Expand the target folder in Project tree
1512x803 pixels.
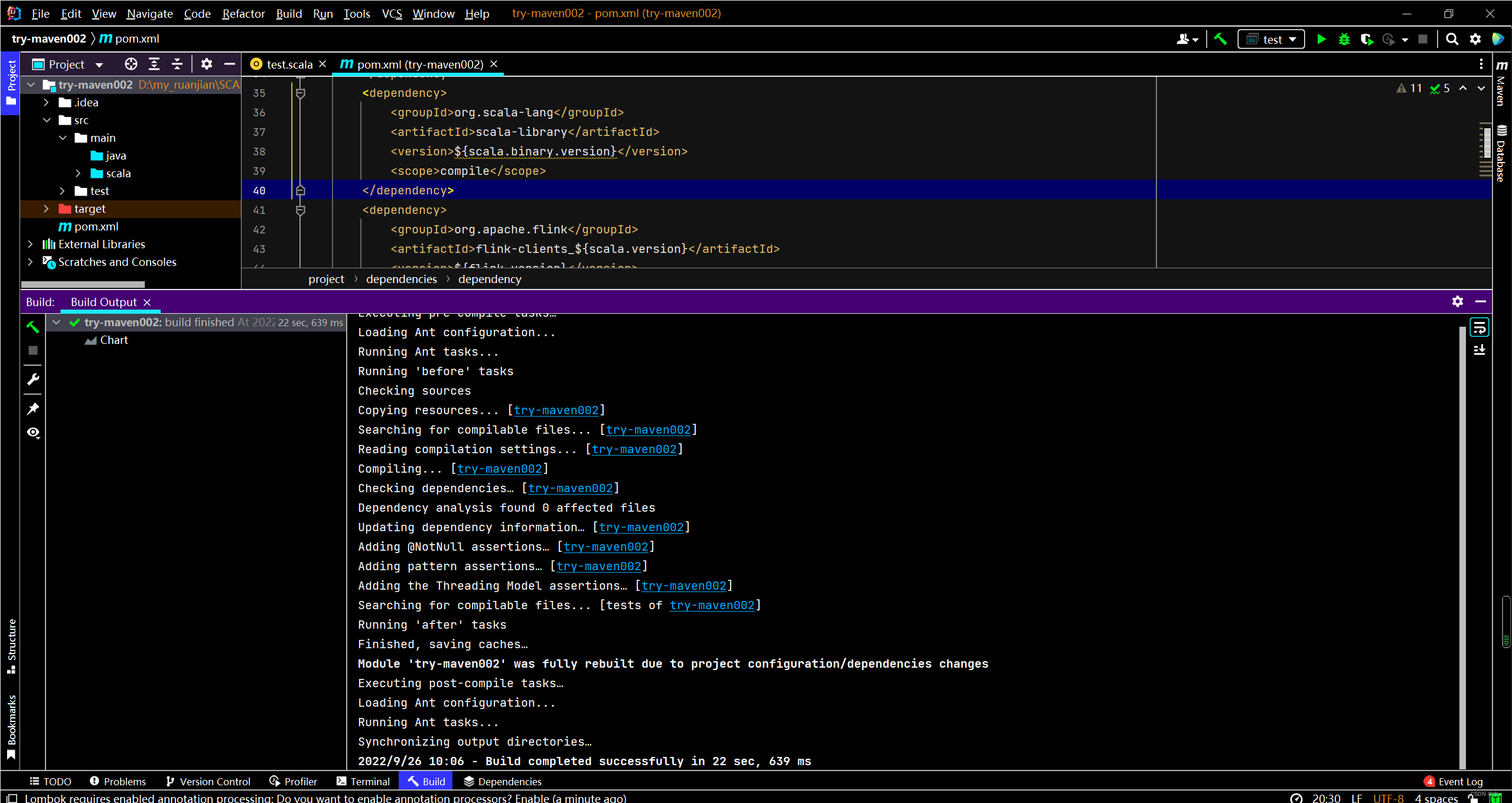pyautogui.click(x=47, y=209)
